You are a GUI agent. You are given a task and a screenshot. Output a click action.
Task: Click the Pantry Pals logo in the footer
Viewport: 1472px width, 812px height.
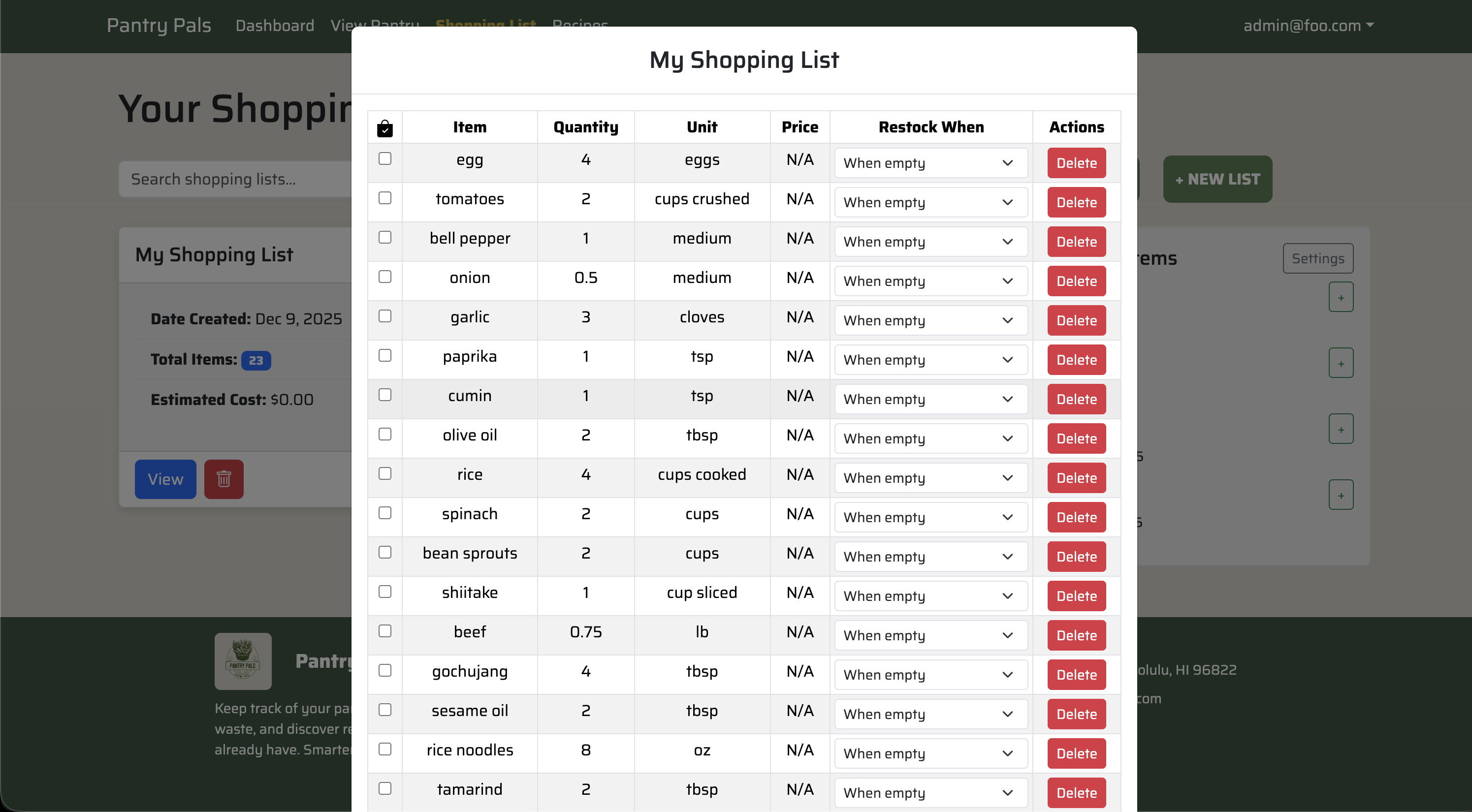243,661
